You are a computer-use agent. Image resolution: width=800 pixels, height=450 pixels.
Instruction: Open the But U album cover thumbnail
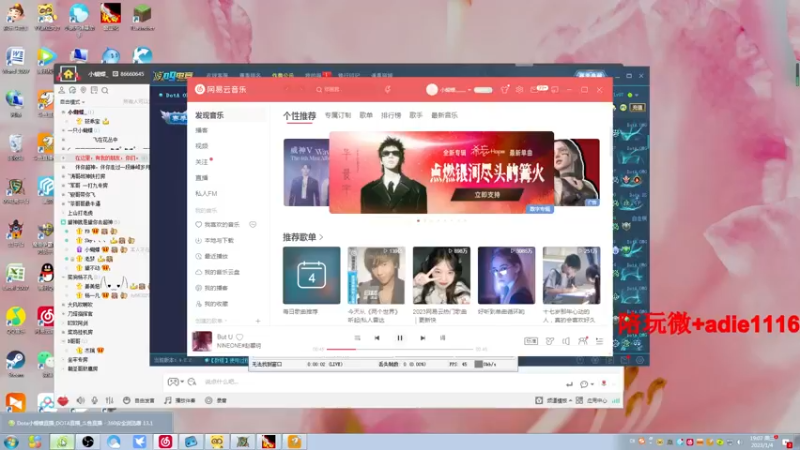[202, 341]
